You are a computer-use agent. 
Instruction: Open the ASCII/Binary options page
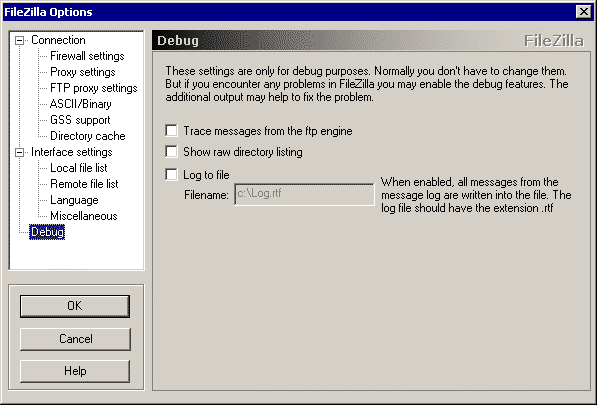pos(81,104)
